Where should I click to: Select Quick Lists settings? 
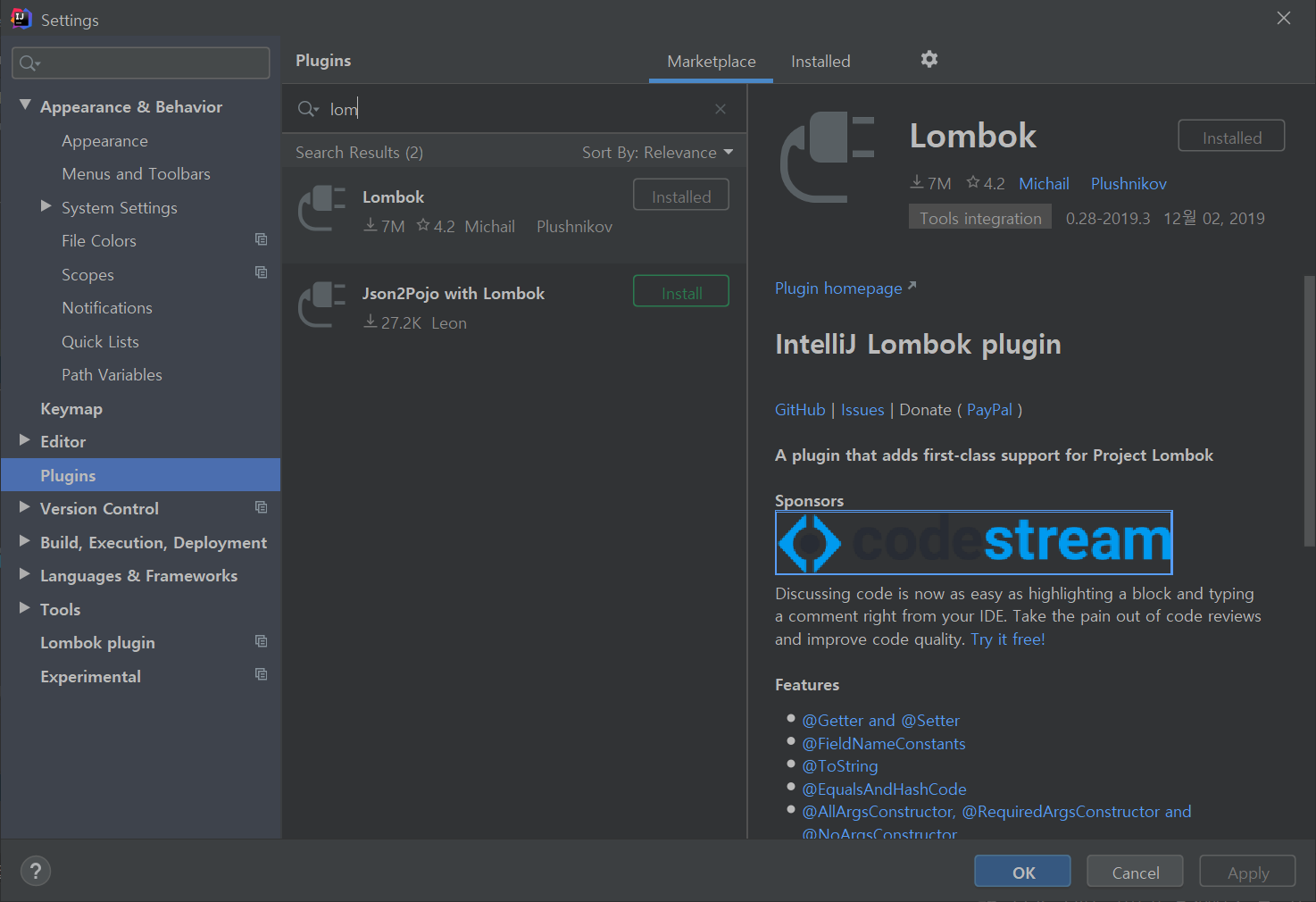tap(100, 342)
